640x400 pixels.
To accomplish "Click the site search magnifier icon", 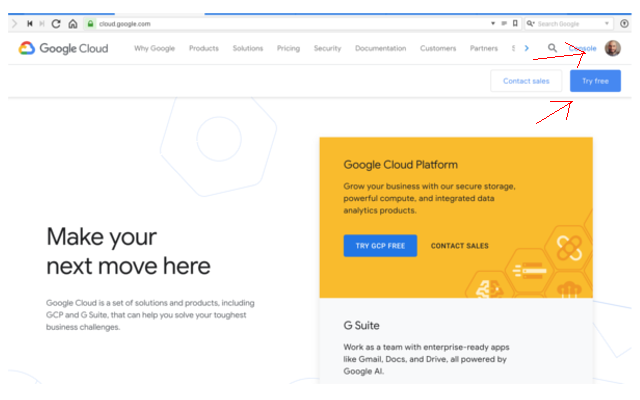I will click(x=552, y=48).
